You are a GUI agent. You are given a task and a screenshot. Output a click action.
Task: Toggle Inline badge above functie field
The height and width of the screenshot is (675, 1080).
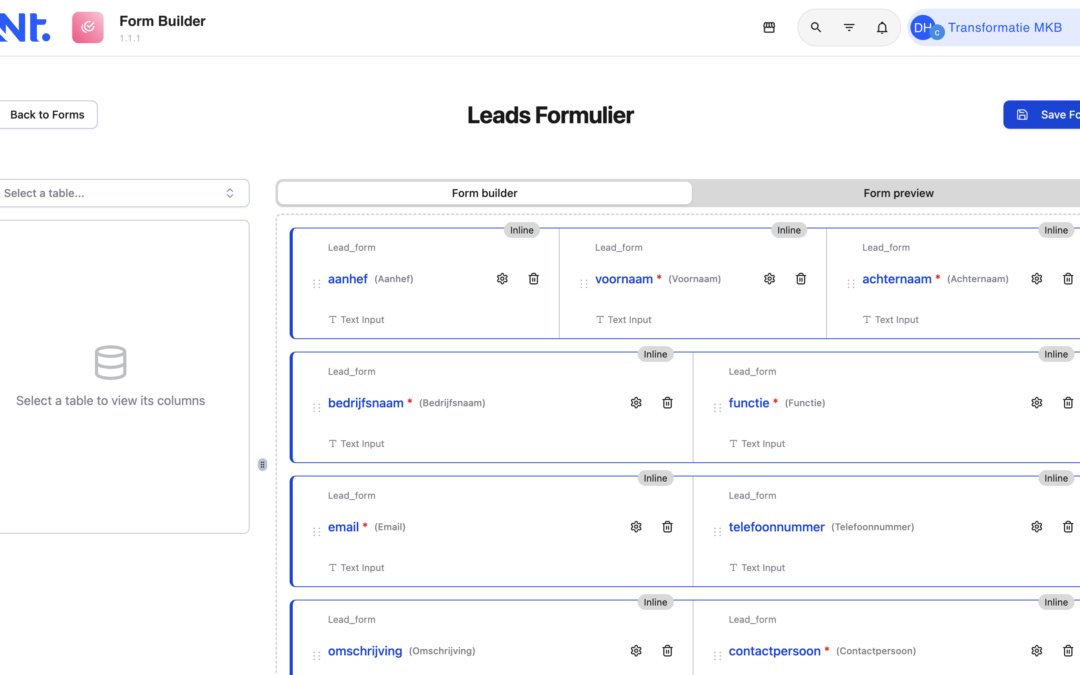(x=1056, y=354)
